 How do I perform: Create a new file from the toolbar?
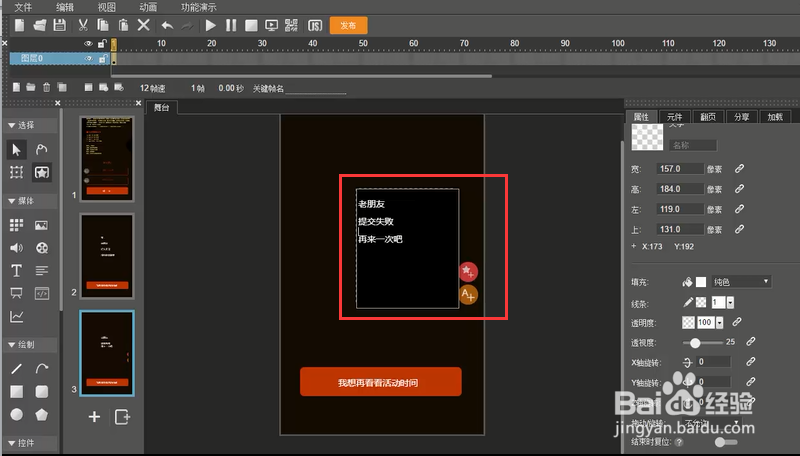click(19, 25)
